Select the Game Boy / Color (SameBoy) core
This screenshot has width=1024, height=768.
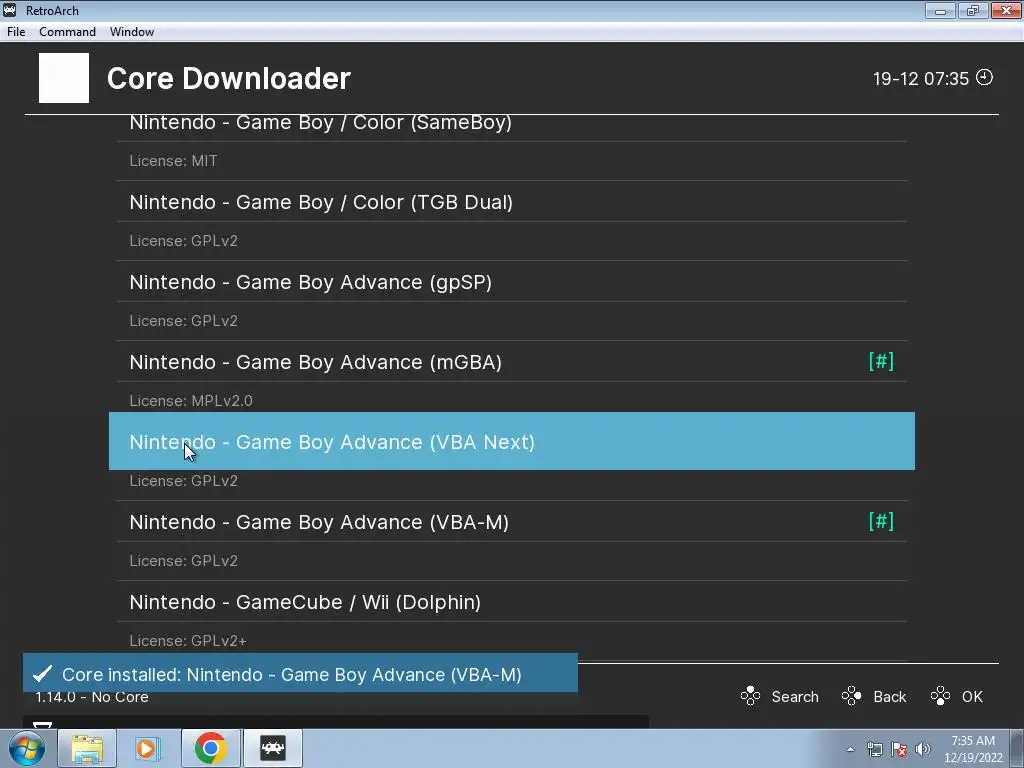(512, 125)
